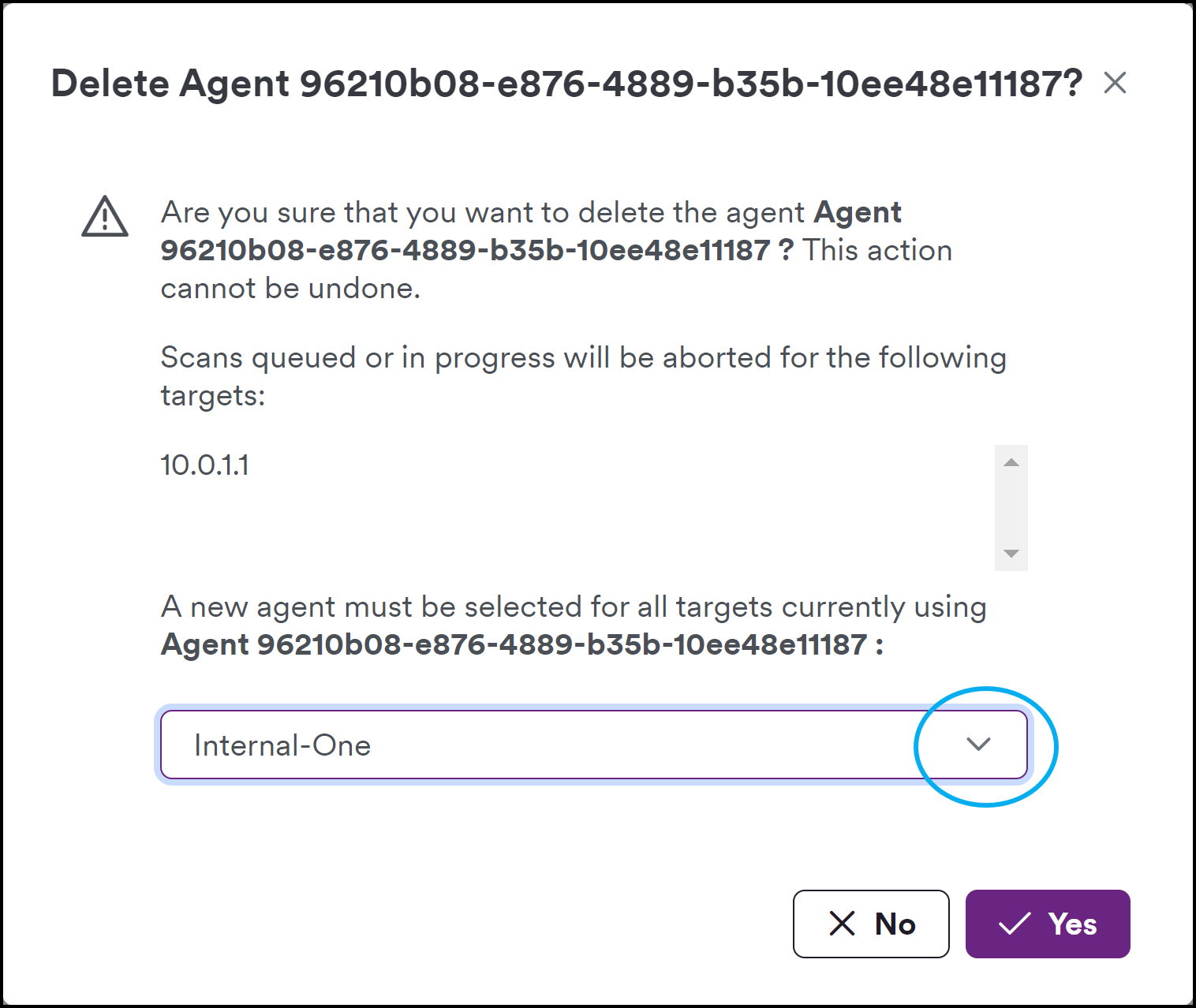Screen dimensions: 1196x1008
Task: Click the Internal-One text field
Action: 394,745
